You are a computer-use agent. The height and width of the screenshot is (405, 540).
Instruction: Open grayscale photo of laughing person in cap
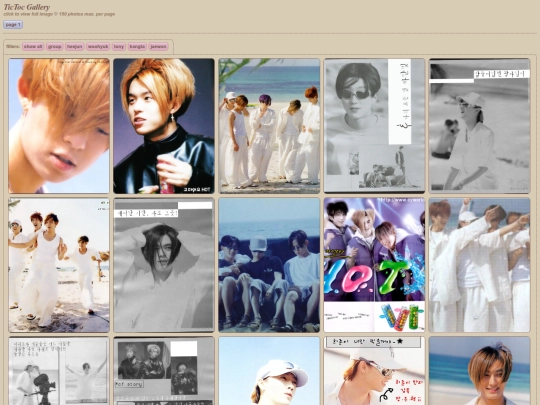tap(479, 126)
